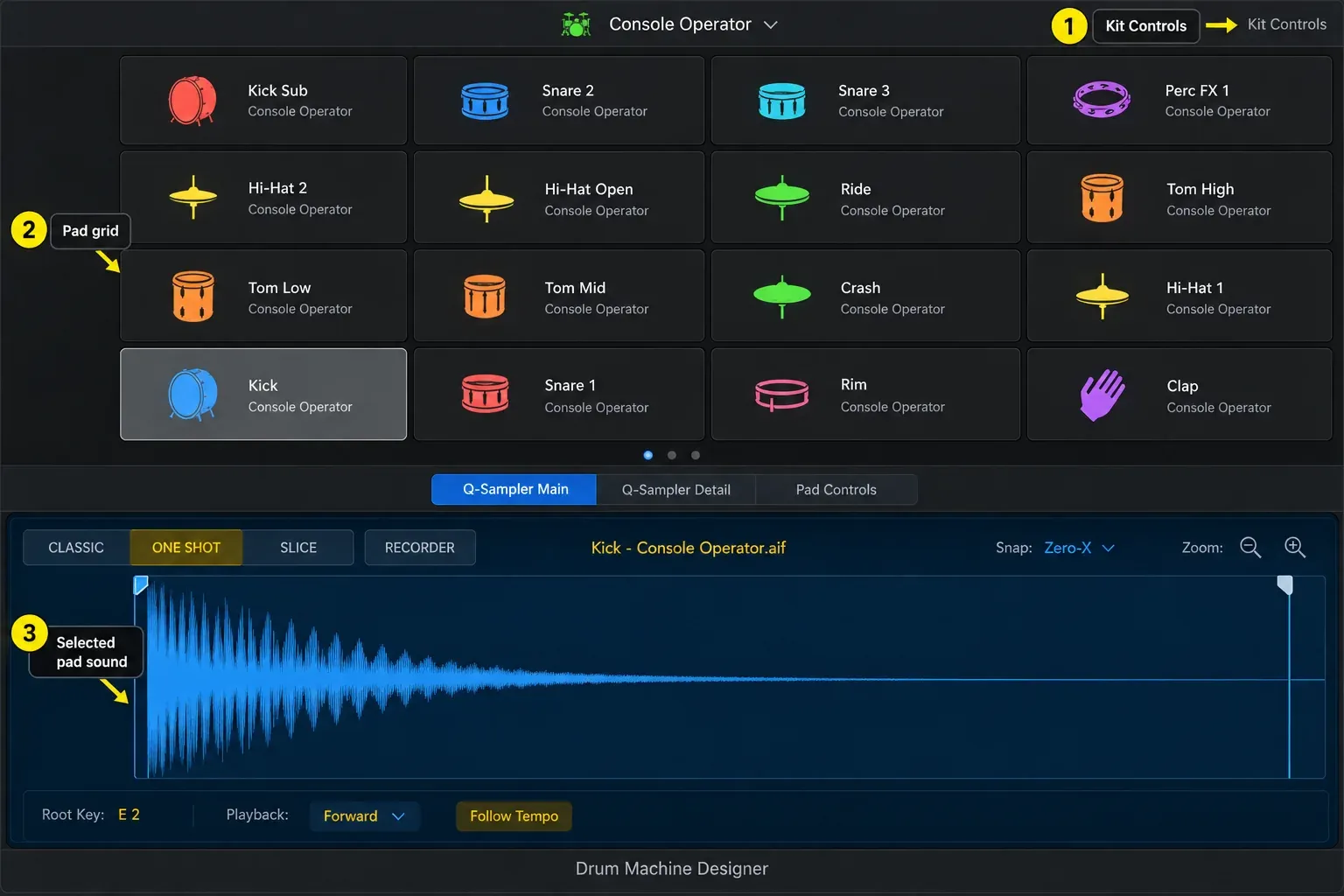Switch sampler mode to Slice
Viewport: 1344px width, 896px height.
coord(298,548)
